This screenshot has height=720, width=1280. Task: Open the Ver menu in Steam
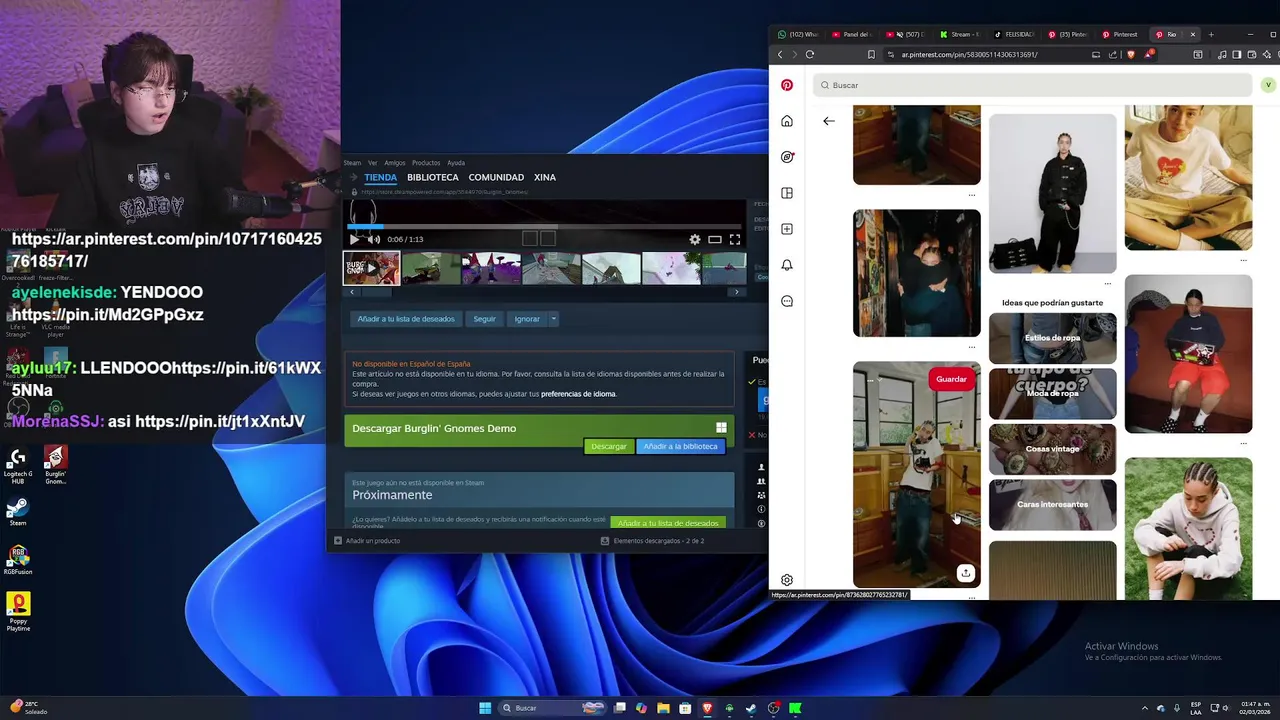click(x=372, y=162)
